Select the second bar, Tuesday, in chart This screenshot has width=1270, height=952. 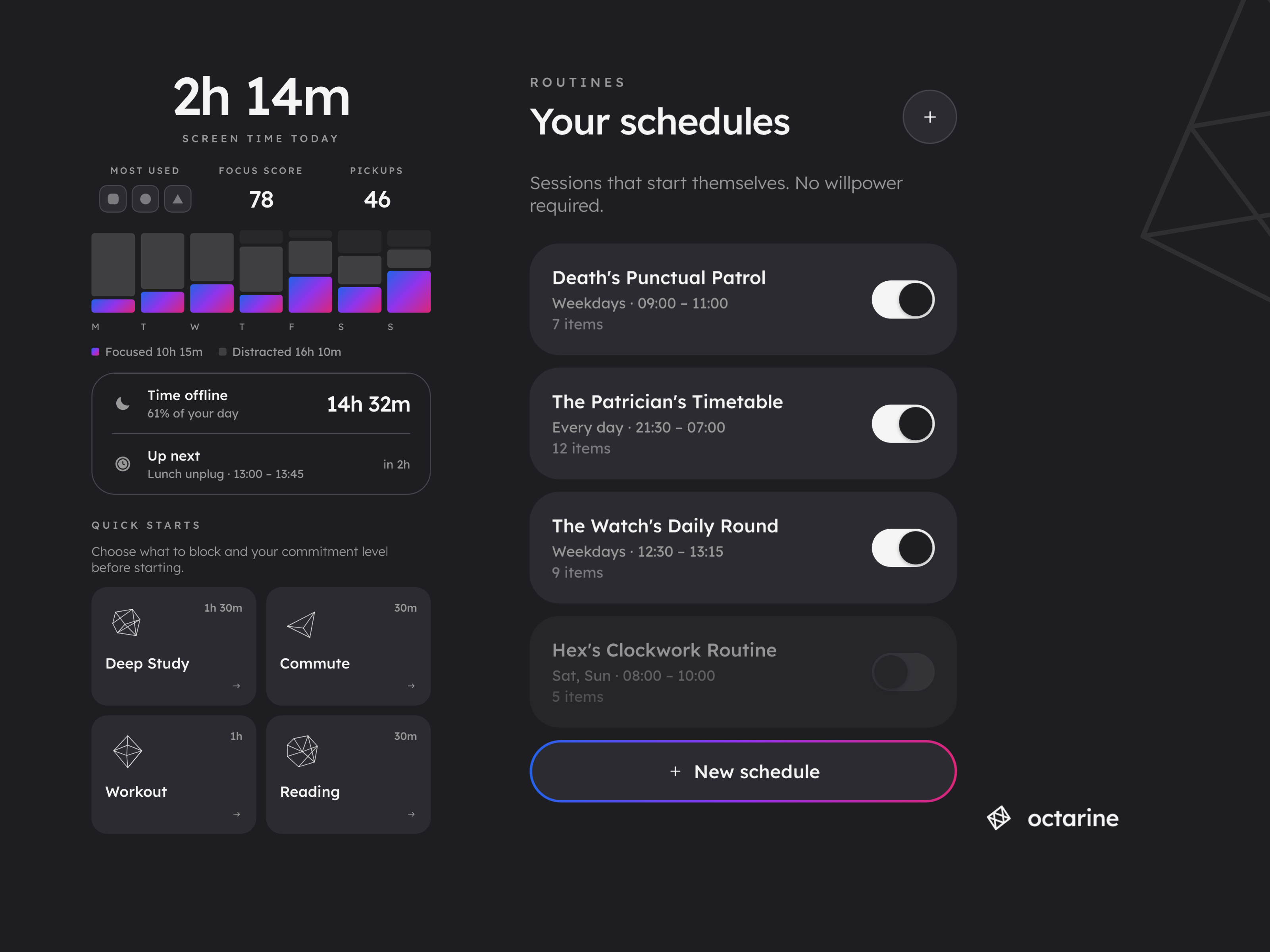point(162,273)
